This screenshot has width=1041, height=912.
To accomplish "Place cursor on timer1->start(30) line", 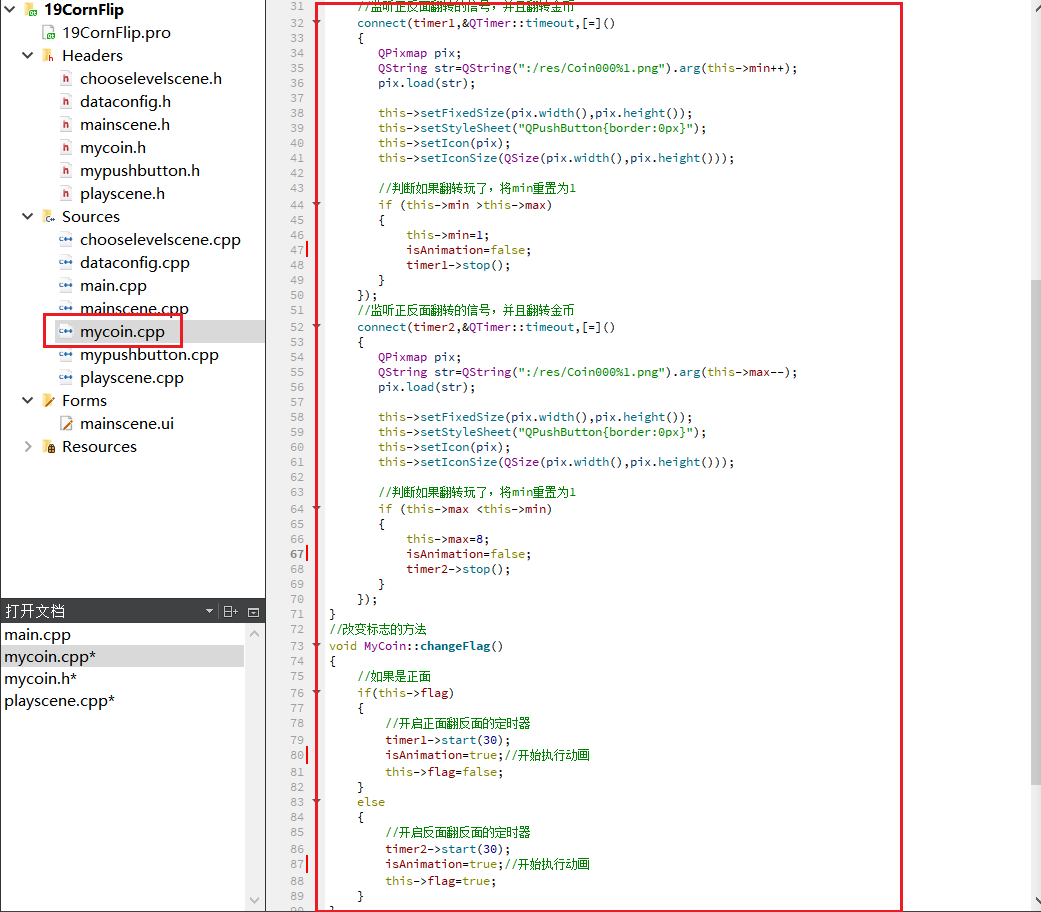I will pyautogui.click(x=447, y=739).
